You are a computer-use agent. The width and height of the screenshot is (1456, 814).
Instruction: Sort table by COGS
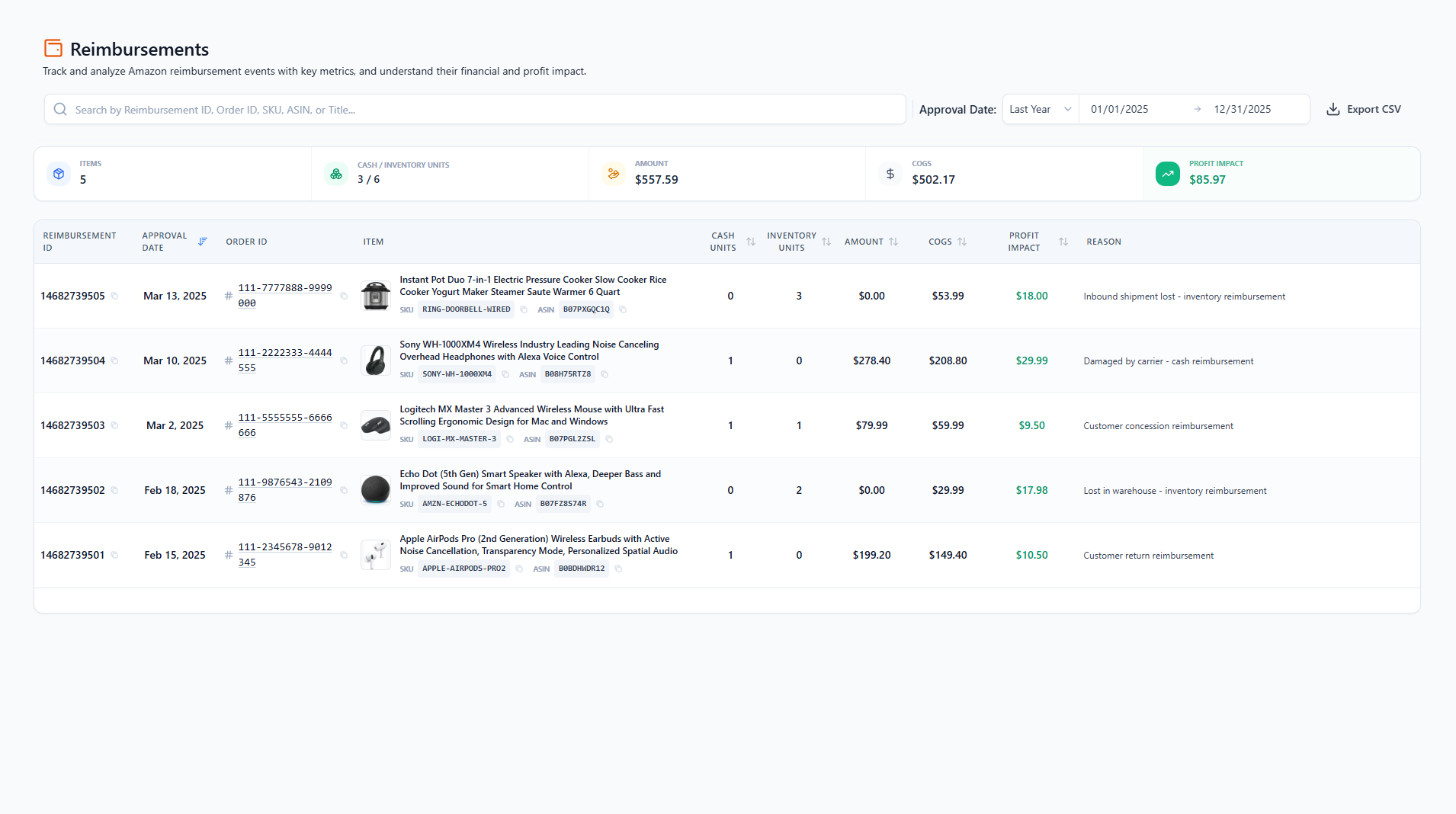962,242
